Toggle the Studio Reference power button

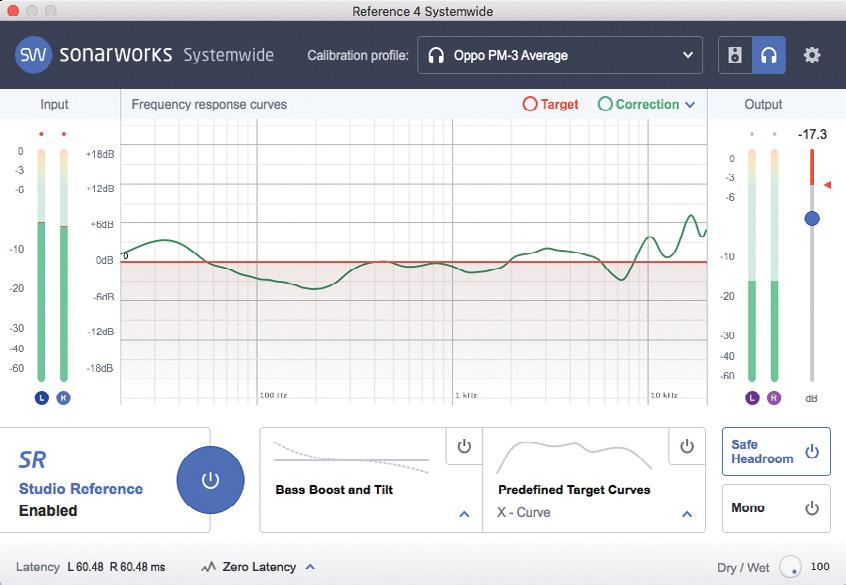pyautogui.click(x=210, y=480)
